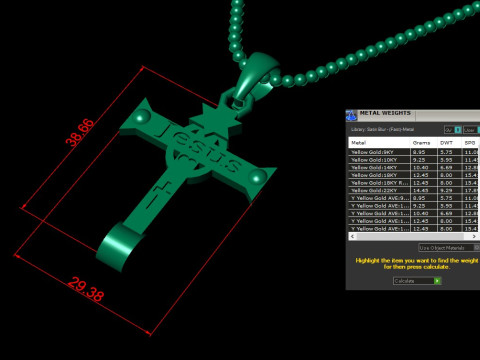Click the Metal Weights flask icon
Viewport: 480px width, 360px height.
coord(351,115)
